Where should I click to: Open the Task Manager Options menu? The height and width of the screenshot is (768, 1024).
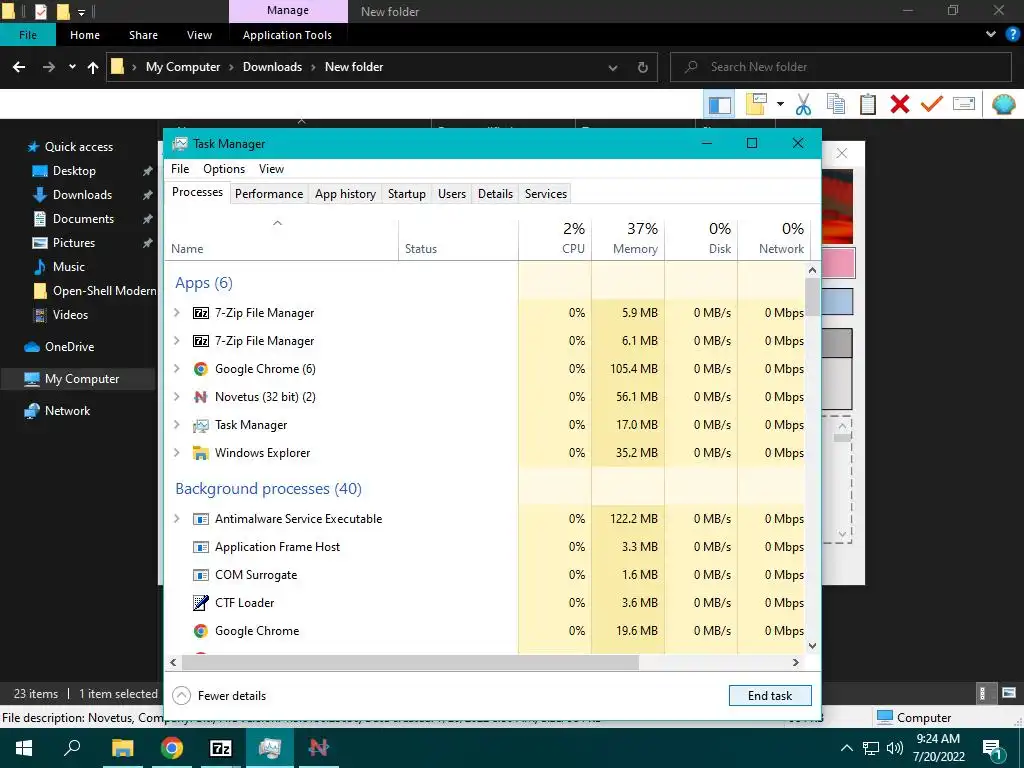[x=224, y=169]
